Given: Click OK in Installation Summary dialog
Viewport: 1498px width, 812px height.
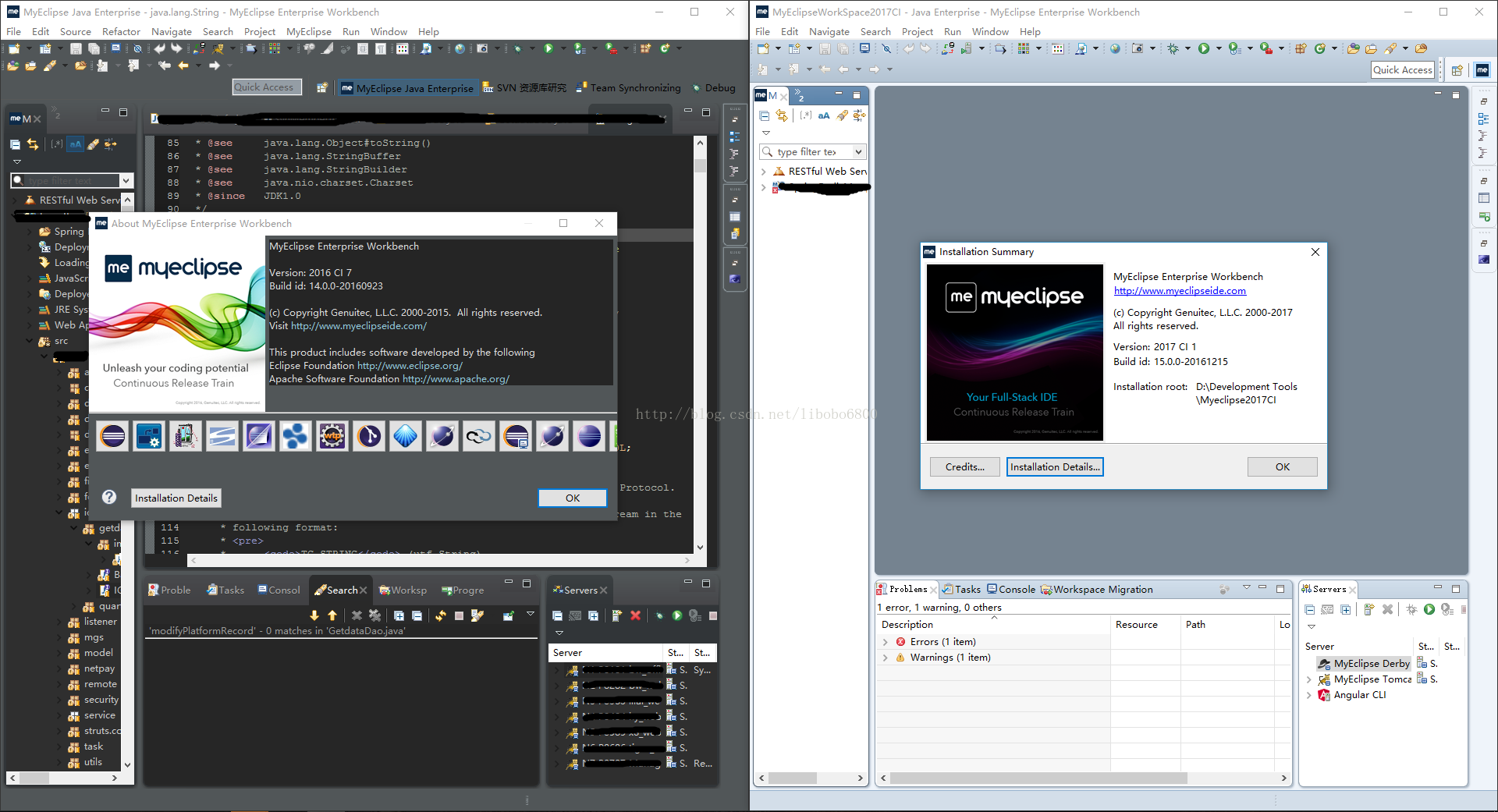Looking at the screenshot, I should click(x=1283, y=467).
